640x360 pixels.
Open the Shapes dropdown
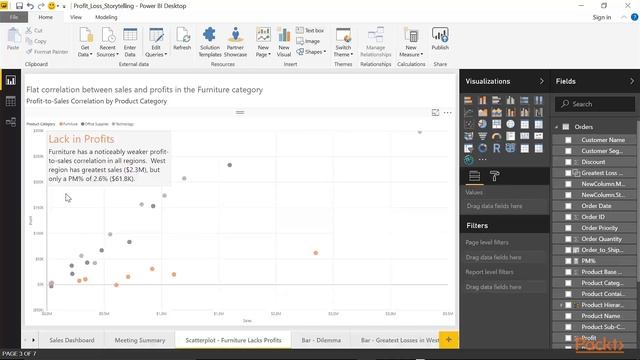coord(311,52)
